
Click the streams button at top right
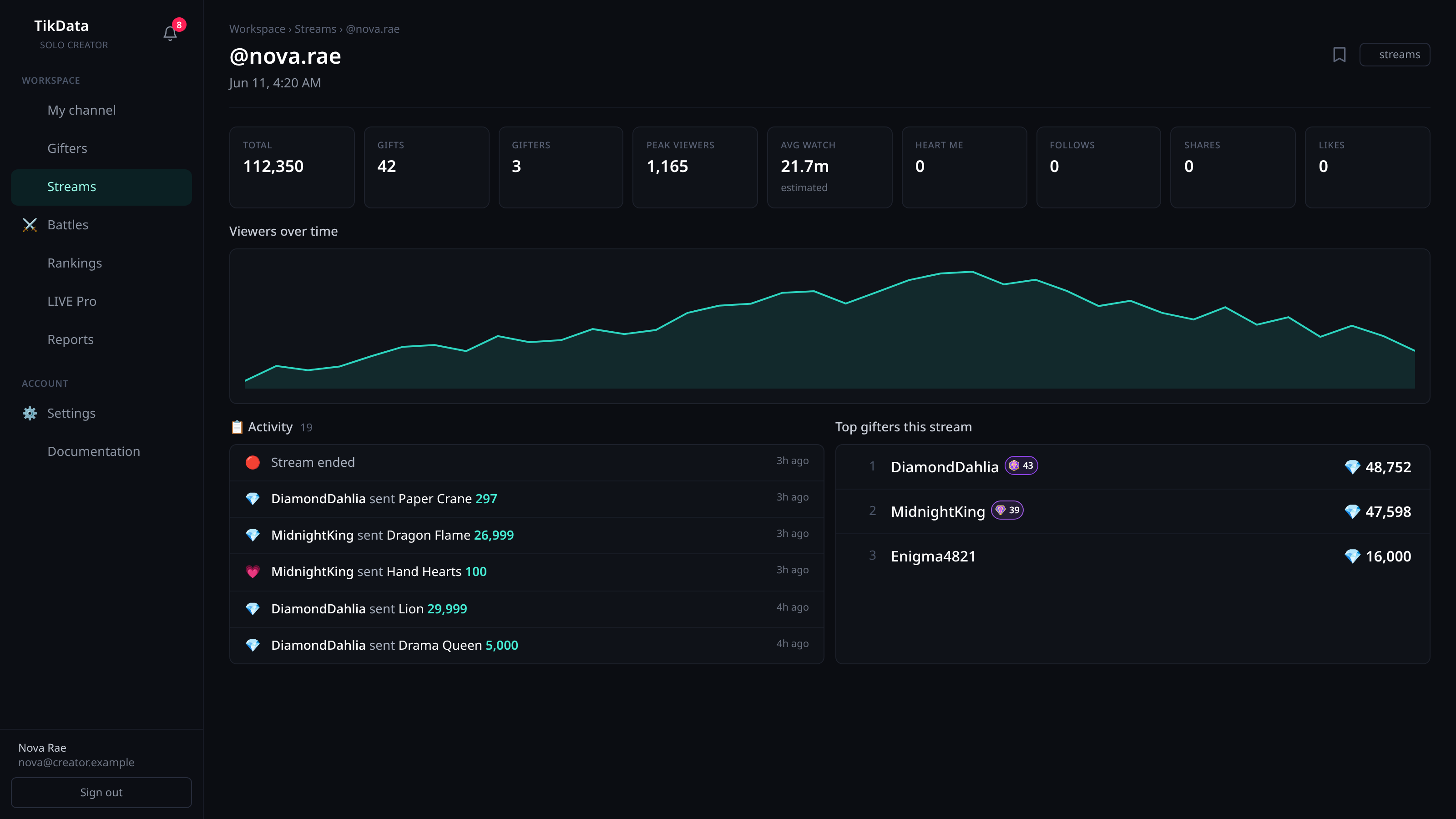coord(1395,55)
